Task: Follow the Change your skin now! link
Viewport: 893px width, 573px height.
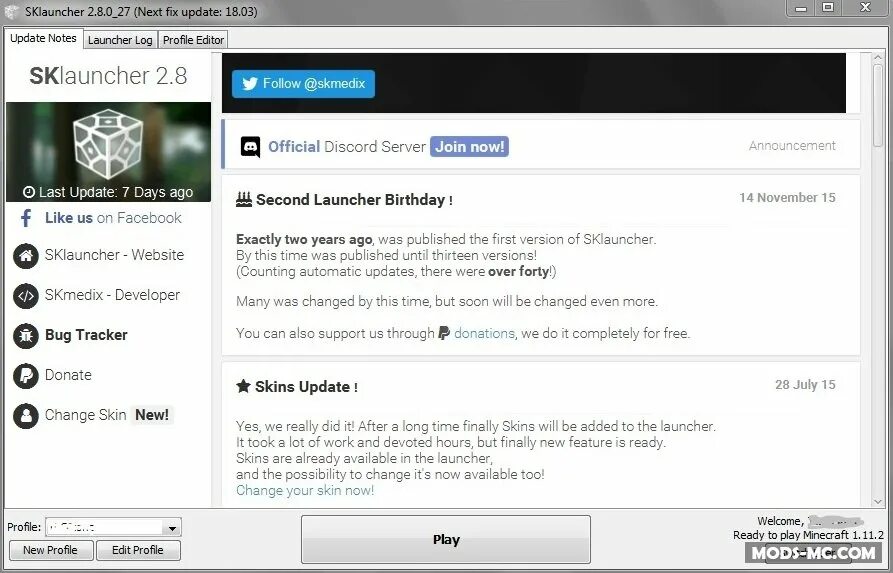Action: tap(305, 490)
